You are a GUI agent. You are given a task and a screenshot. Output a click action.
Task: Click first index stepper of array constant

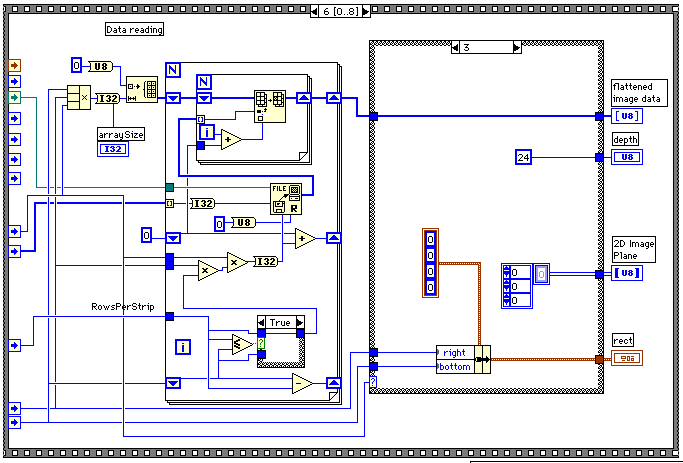tap(506, 272)
